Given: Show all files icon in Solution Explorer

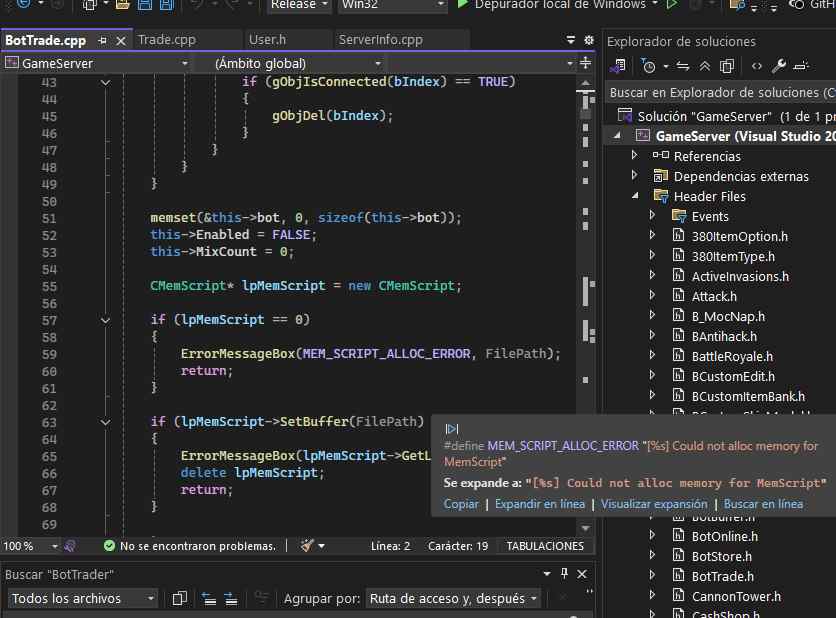Looking at the screenshot, I should (x=727, y=66).
